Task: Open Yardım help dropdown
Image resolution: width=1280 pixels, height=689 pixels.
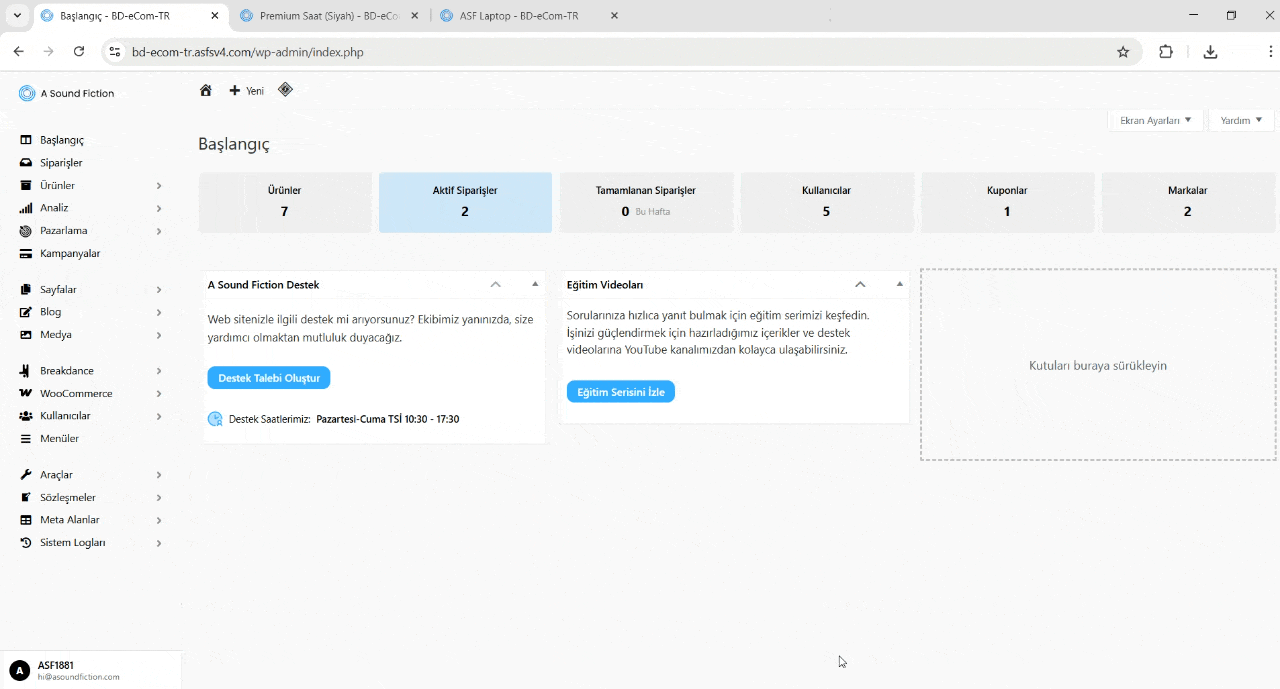Action: click(1241, 120)
